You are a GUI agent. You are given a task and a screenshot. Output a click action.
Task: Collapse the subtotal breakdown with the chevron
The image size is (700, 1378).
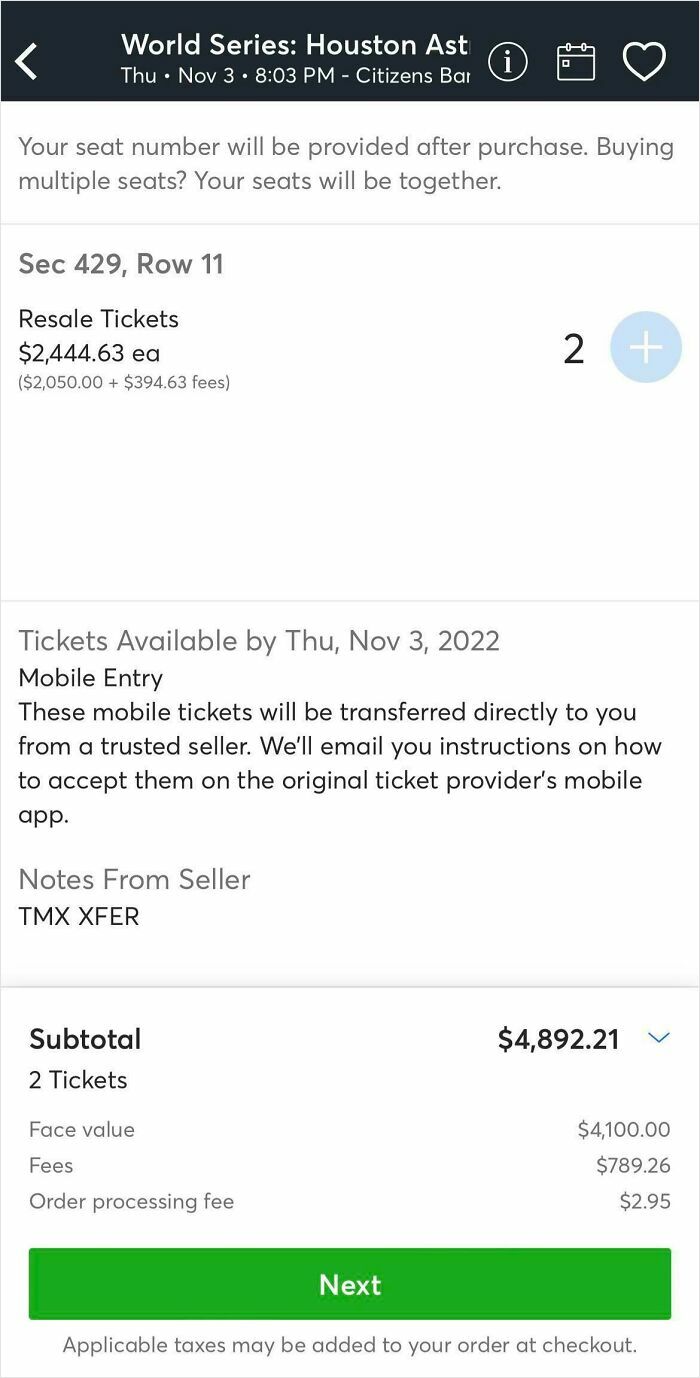click(x=658, y=1038)
